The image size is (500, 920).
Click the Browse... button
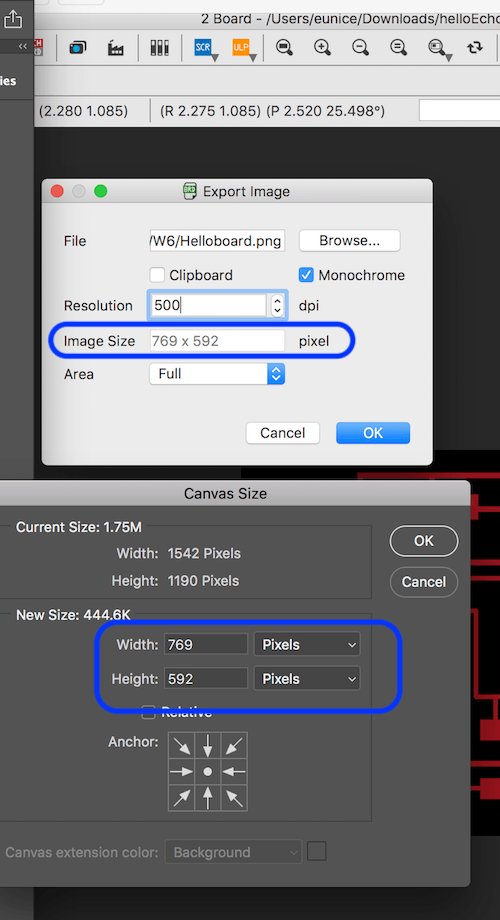click(x=350, y=241)
